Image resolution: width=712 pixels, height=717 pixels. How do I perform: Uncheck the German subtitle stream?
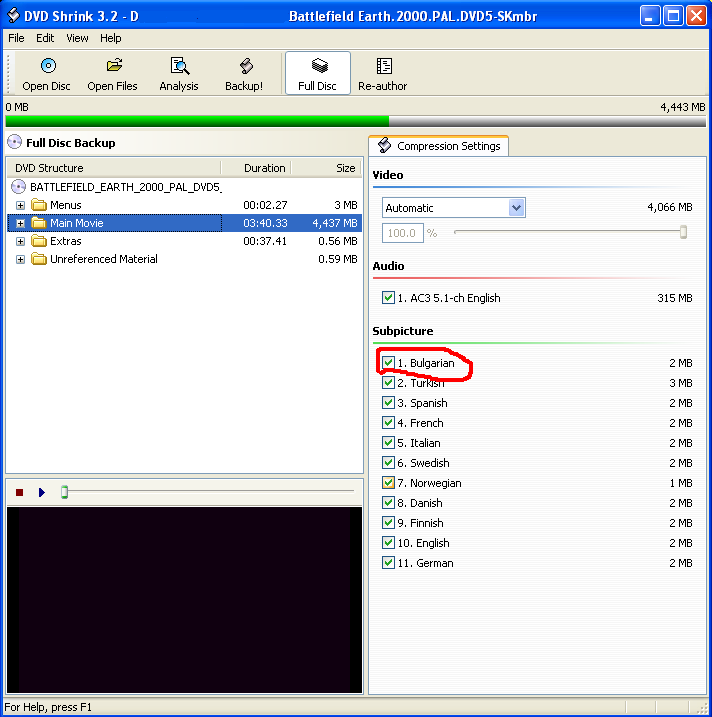pyautogui.click(x=388, y=563)
